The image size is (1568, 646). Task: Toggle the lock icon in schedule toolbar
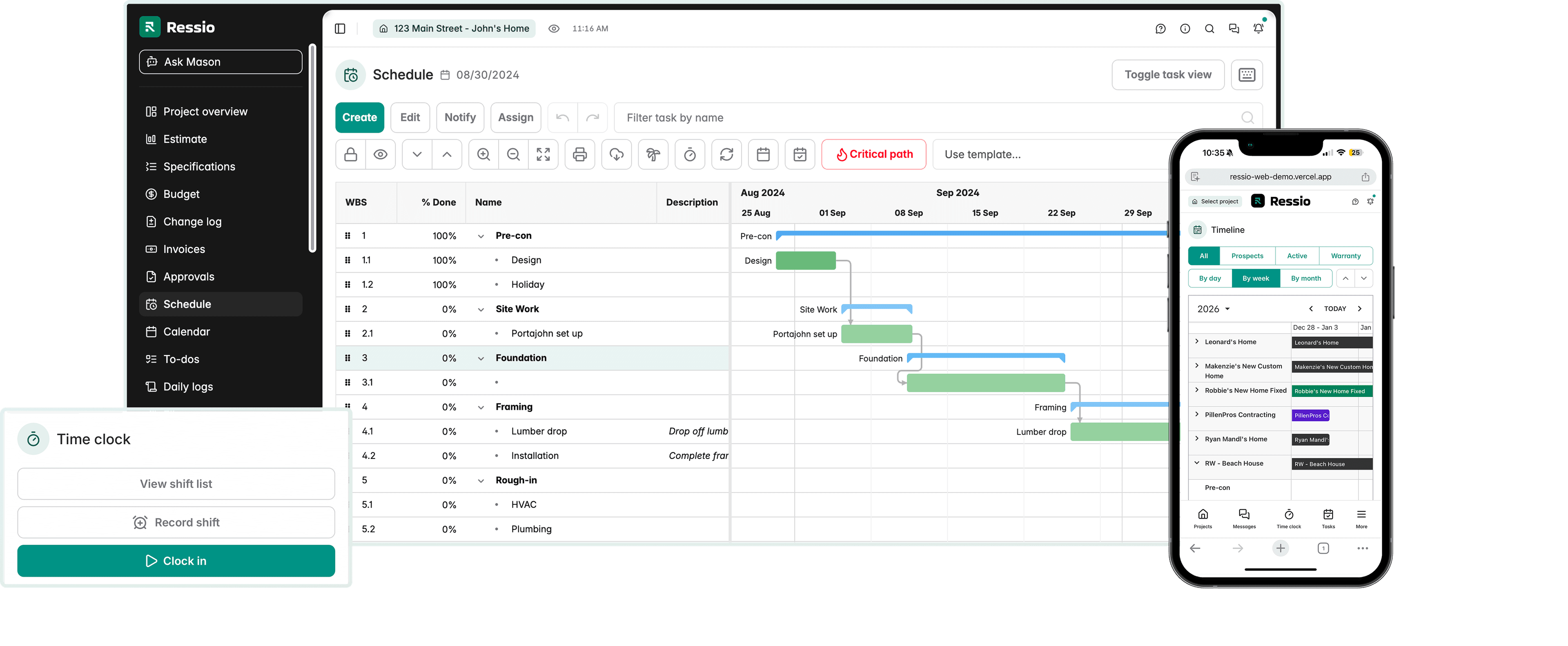pos(351,155)
